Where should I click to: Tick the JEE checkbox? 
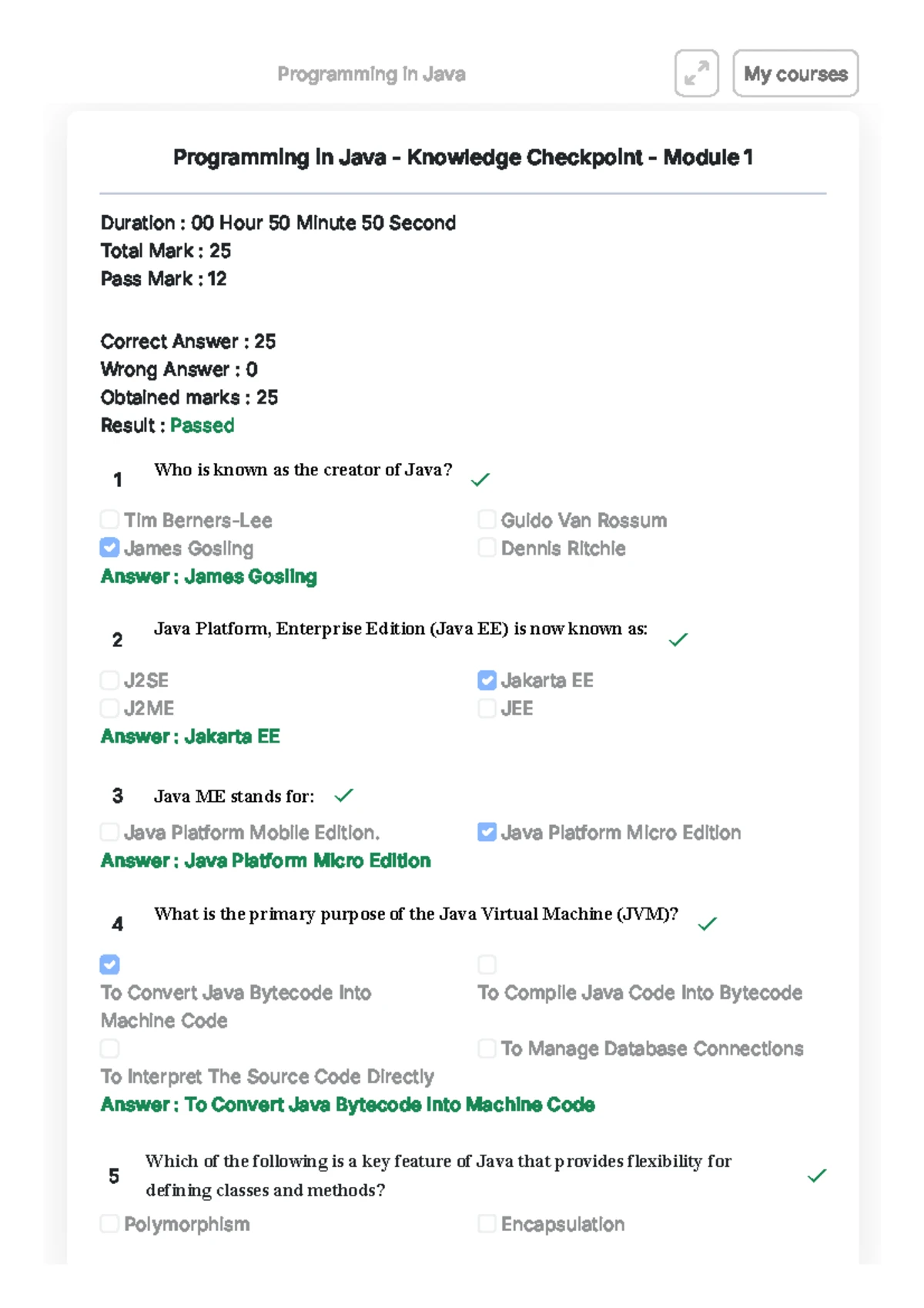click(487, 708)
